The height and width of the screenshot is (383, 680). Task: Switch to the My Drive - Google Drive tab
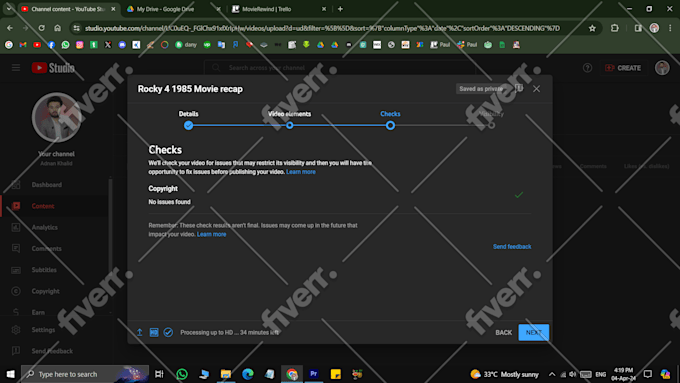[173, 9]
